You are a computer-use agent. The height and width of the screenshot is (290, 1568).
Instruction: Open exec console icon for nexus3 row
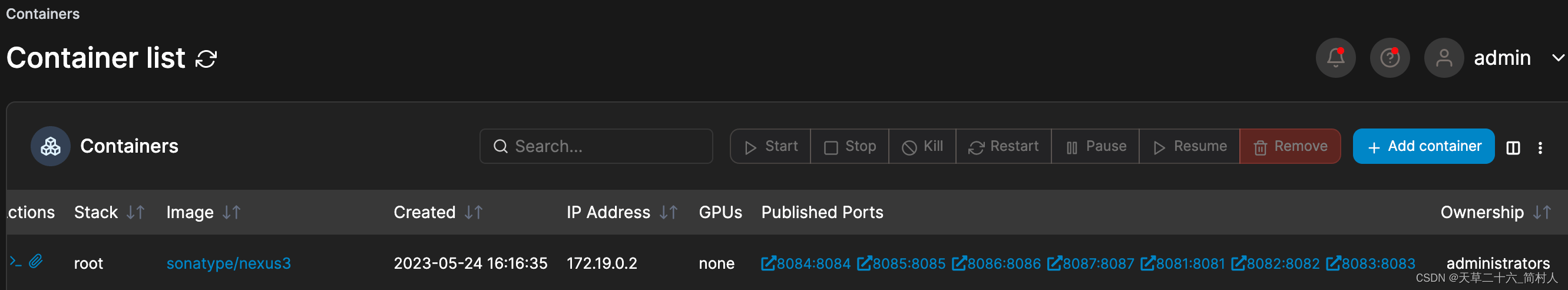click(16, 262)
